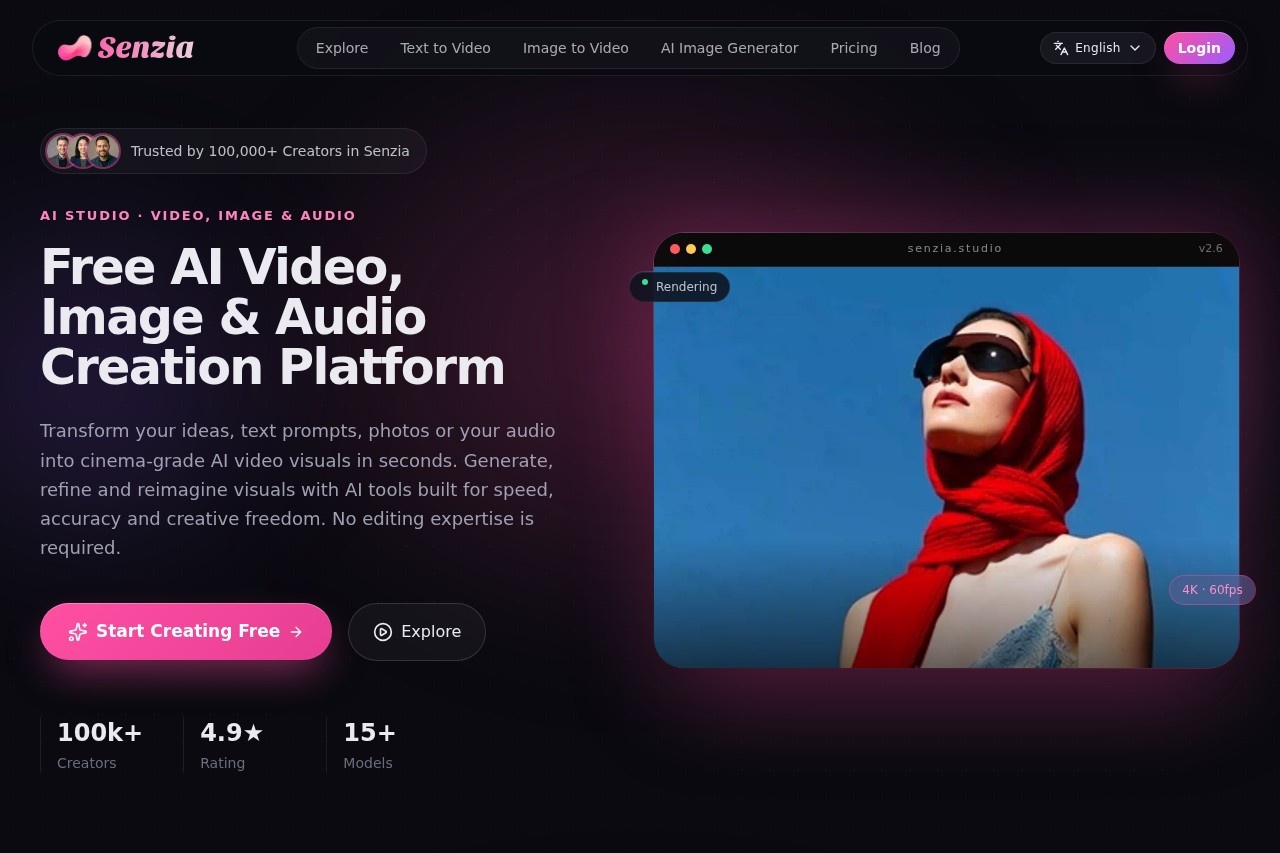Click the yellow dot in studio window header
This screenshot has width=1280, height=853.
pyautogui.click(x=691, y=249)
